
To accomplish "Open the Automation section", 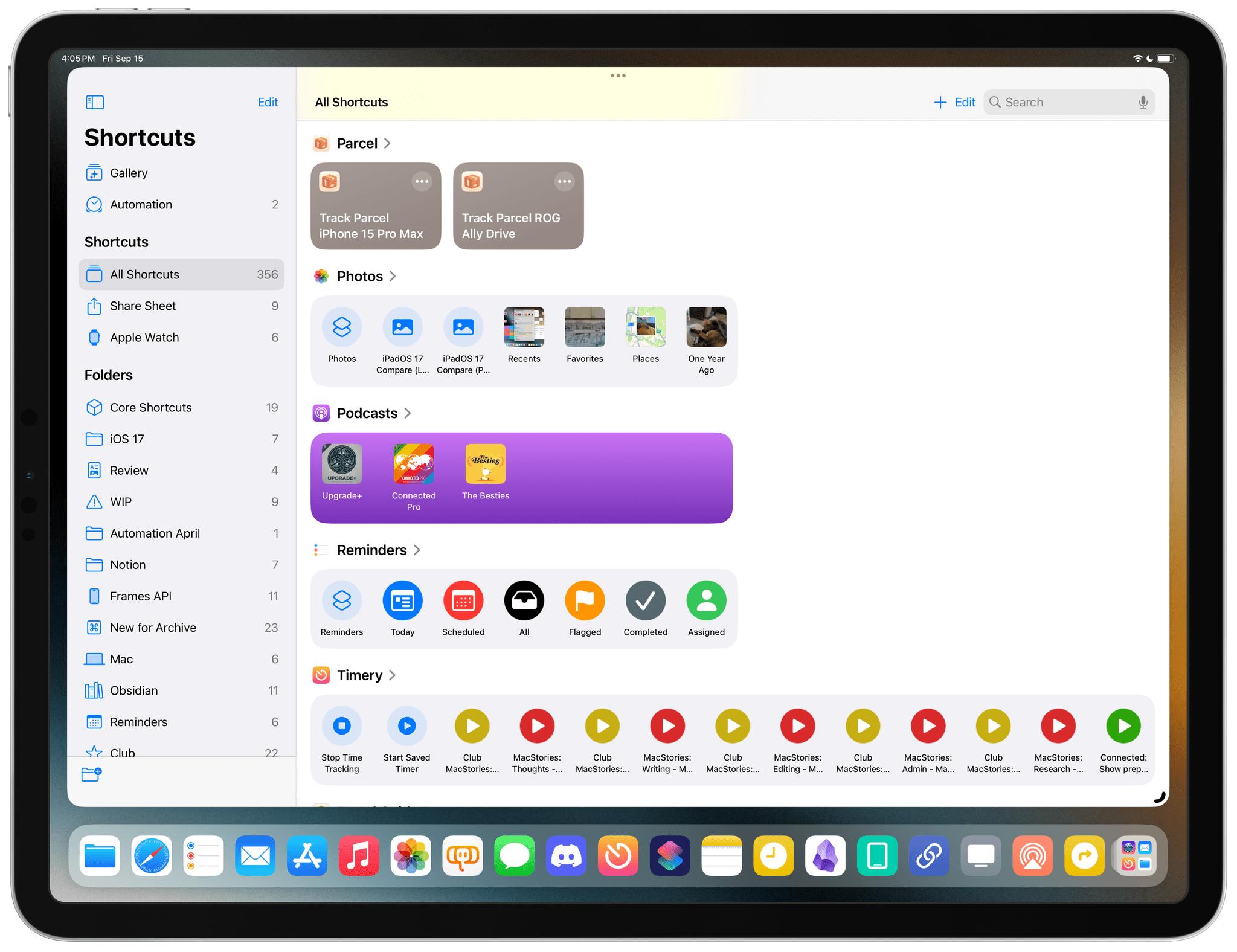I will pyautogui.click(x=181, y=204).
